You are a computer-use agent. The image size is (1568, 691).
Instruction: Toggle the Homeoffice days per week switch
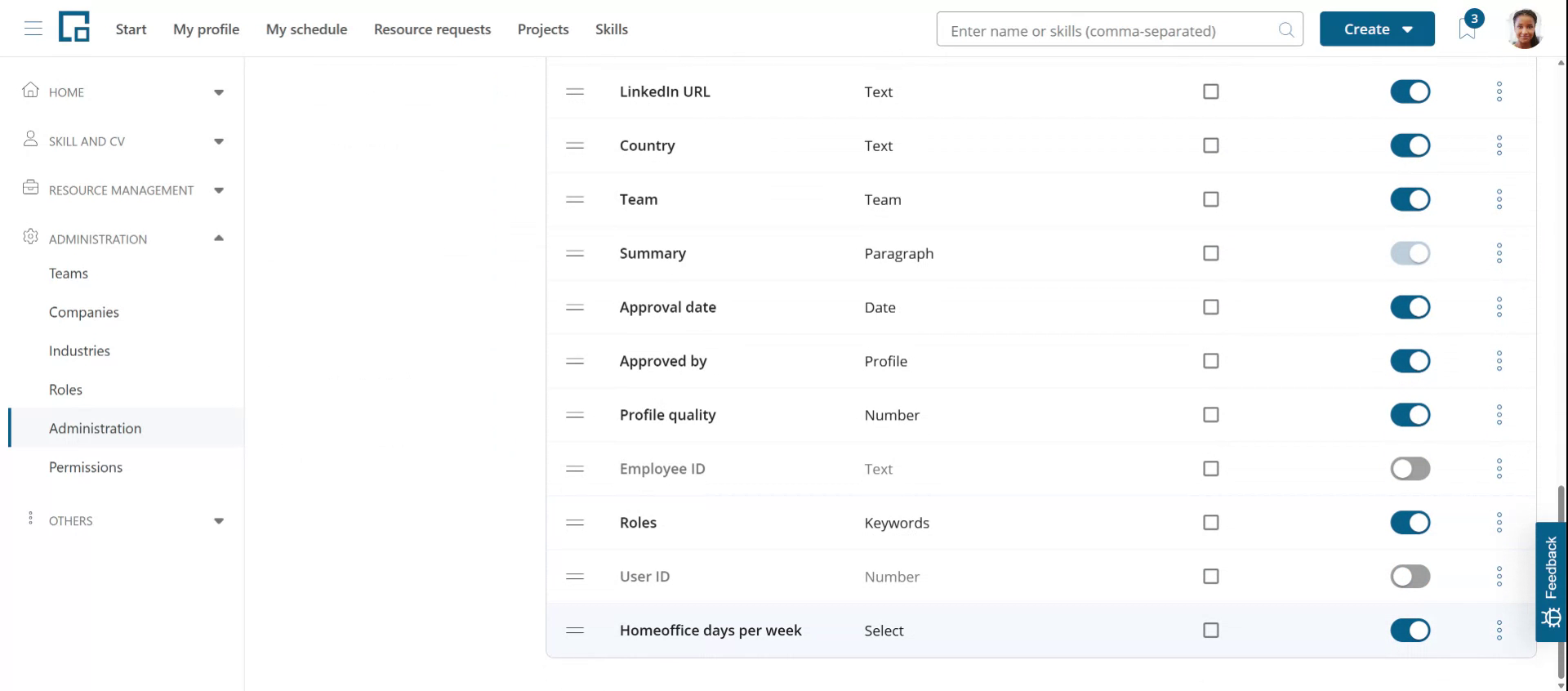point(1410,631)
